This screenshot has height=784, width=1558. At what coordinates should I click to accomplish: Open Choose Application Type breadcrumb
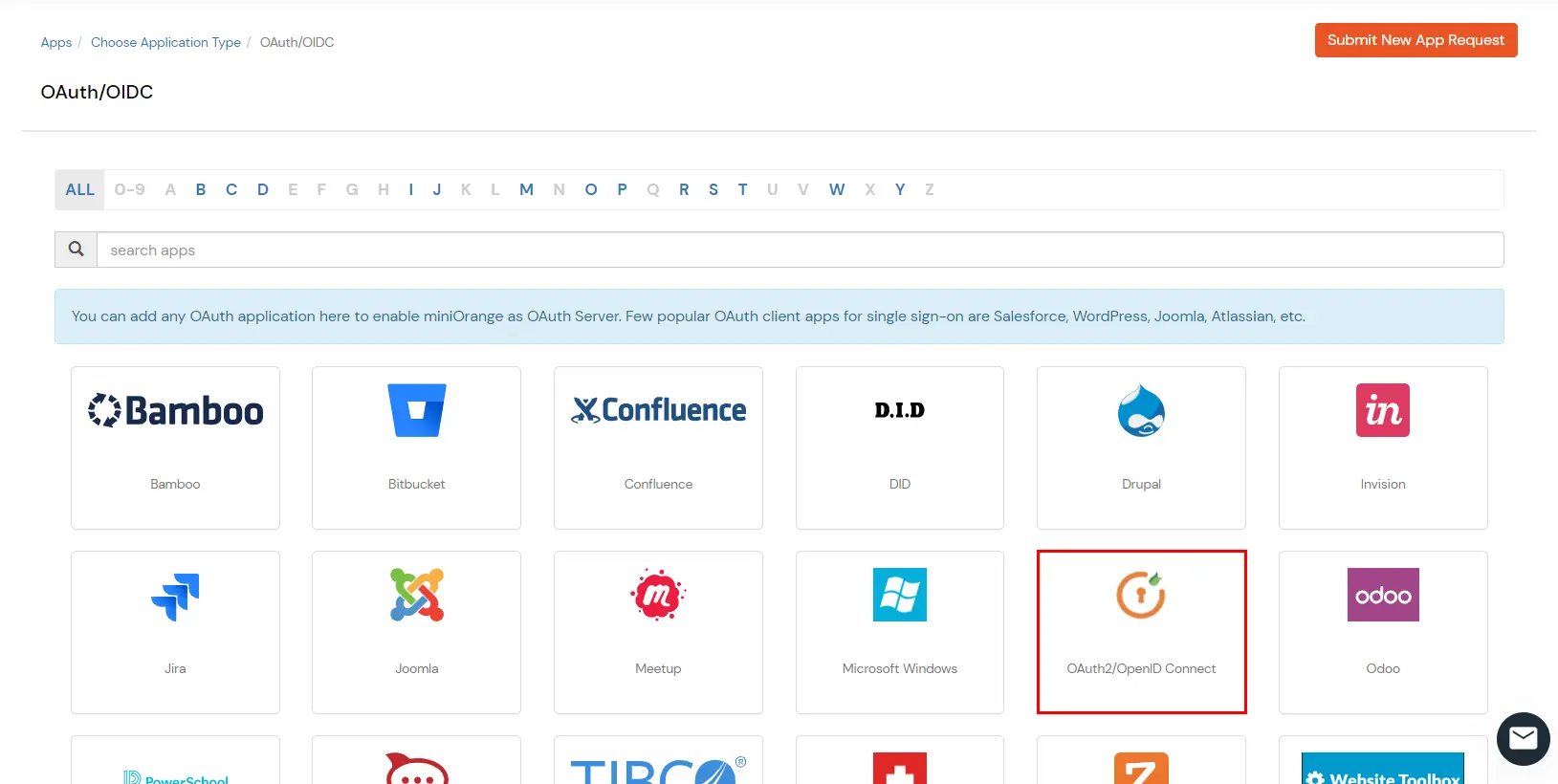coord(165,42)
